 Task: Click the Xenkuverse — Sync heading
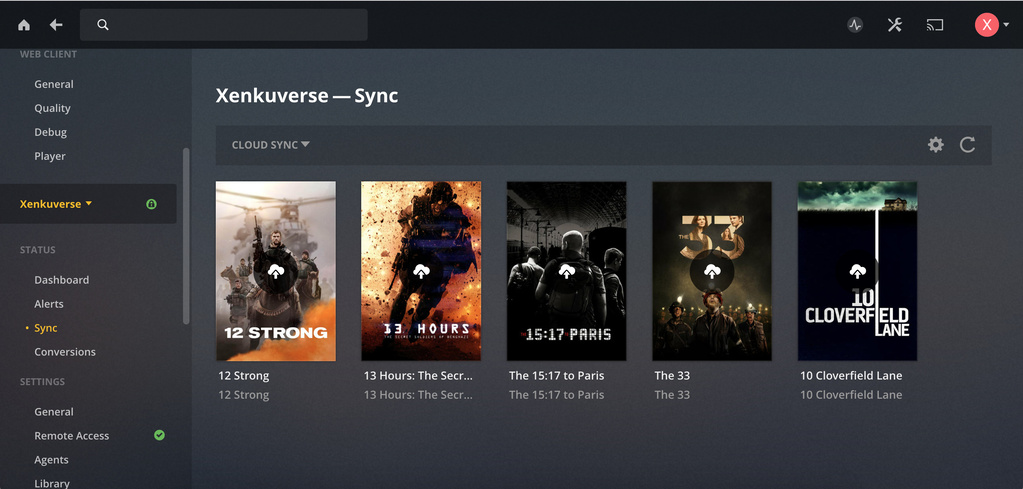(x=307, y=96)
